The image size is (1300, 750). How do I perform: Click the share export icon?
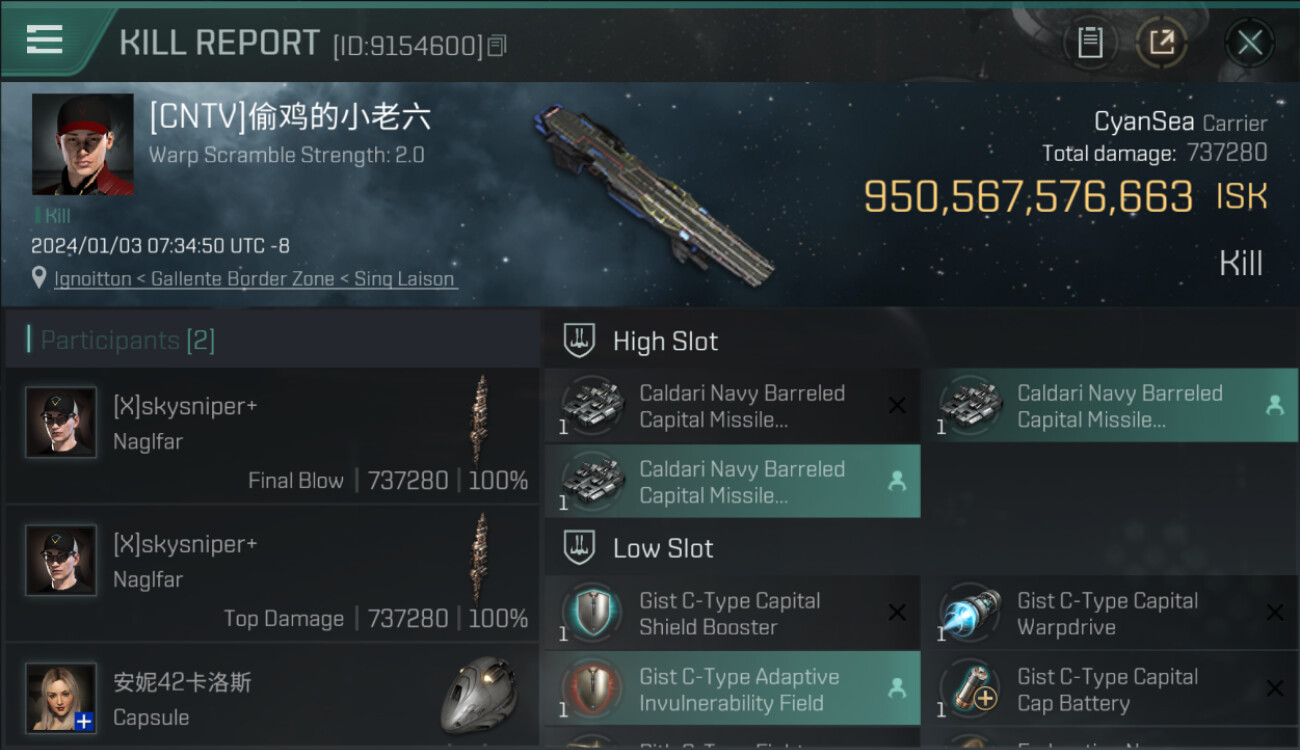pyautogui.click(x=1161, y=42)
